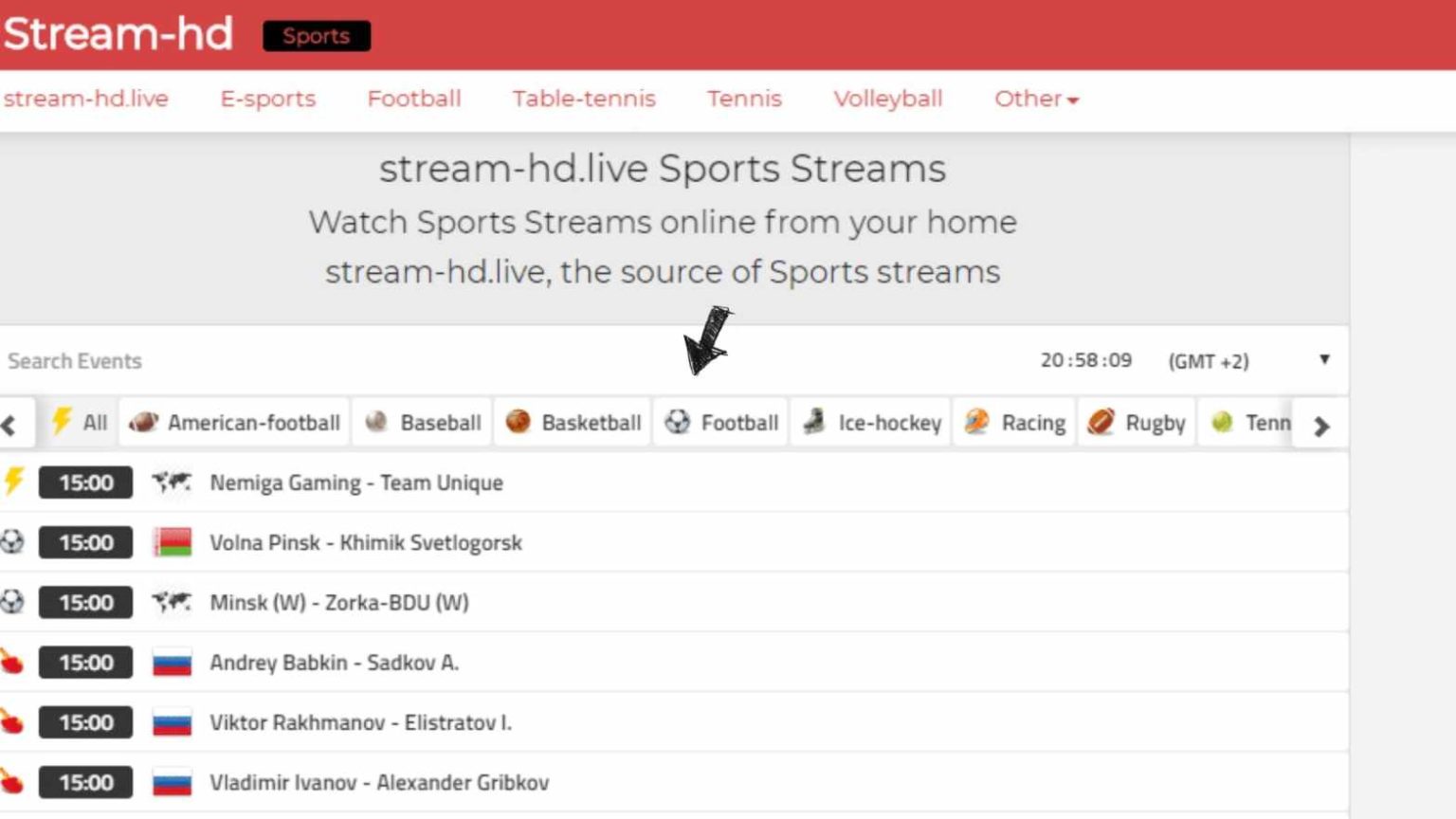This screenshot has width=1456, height=819.
Task: Filter events by Football category
Action: pos(721,422)
